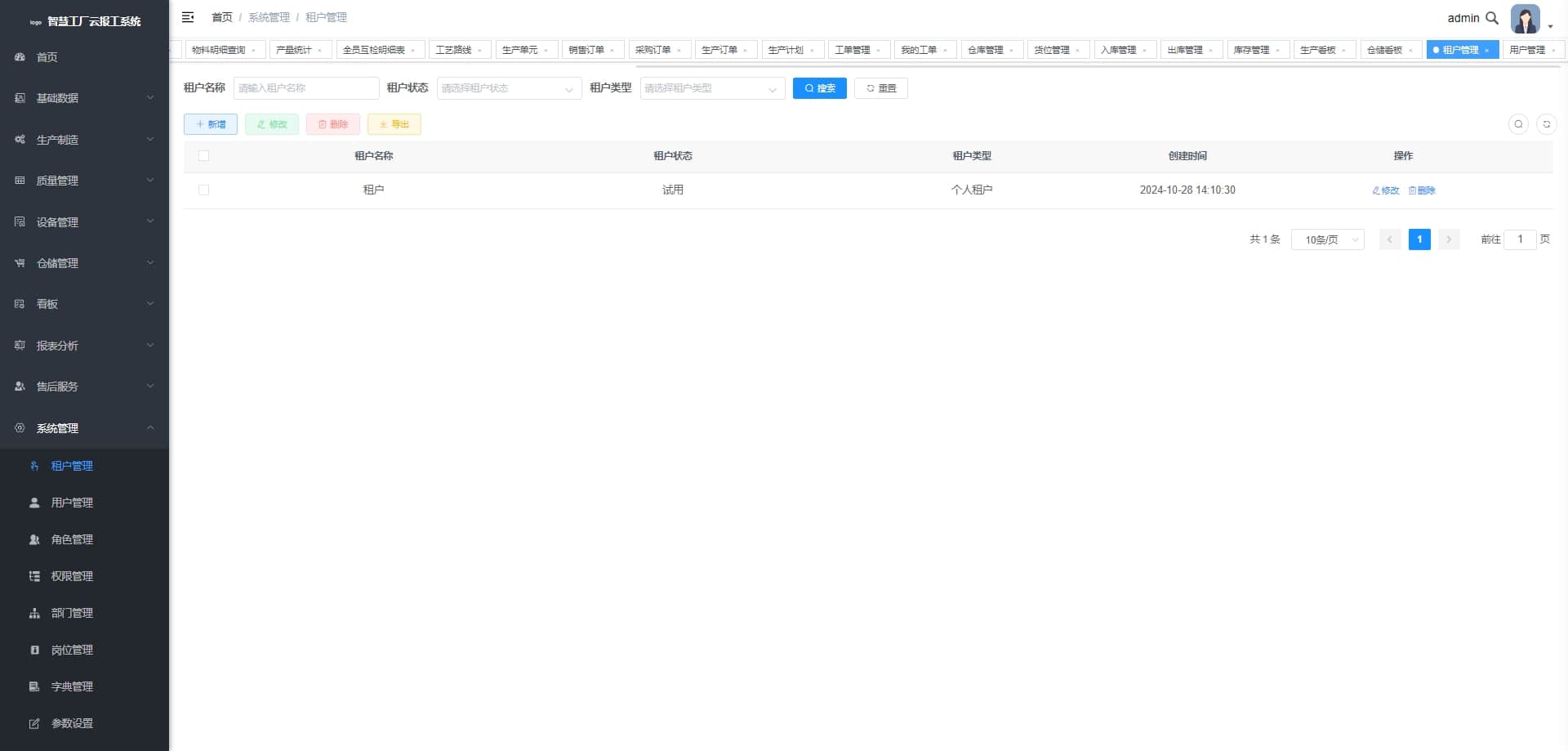Click the 租户管理 tree icon in the sidebar
Image resolution: width=1568 pixels, height=751 pixels.
[34, 466]
